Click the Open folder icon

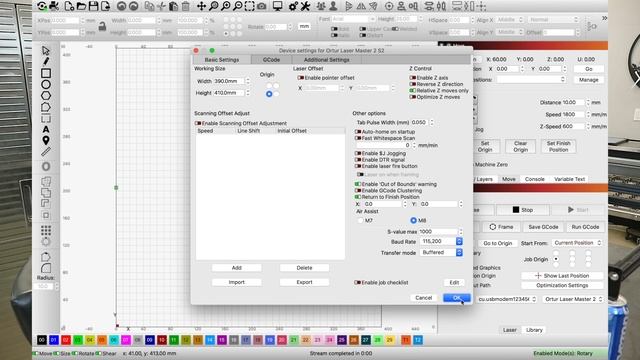(81, 6)
